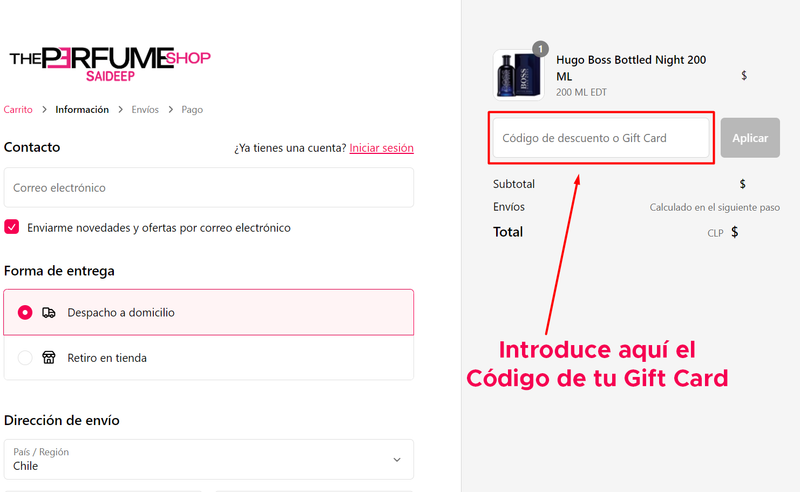Click the Envíos label in order summary
Screen dimensions: 800x492
coord(509,207)
